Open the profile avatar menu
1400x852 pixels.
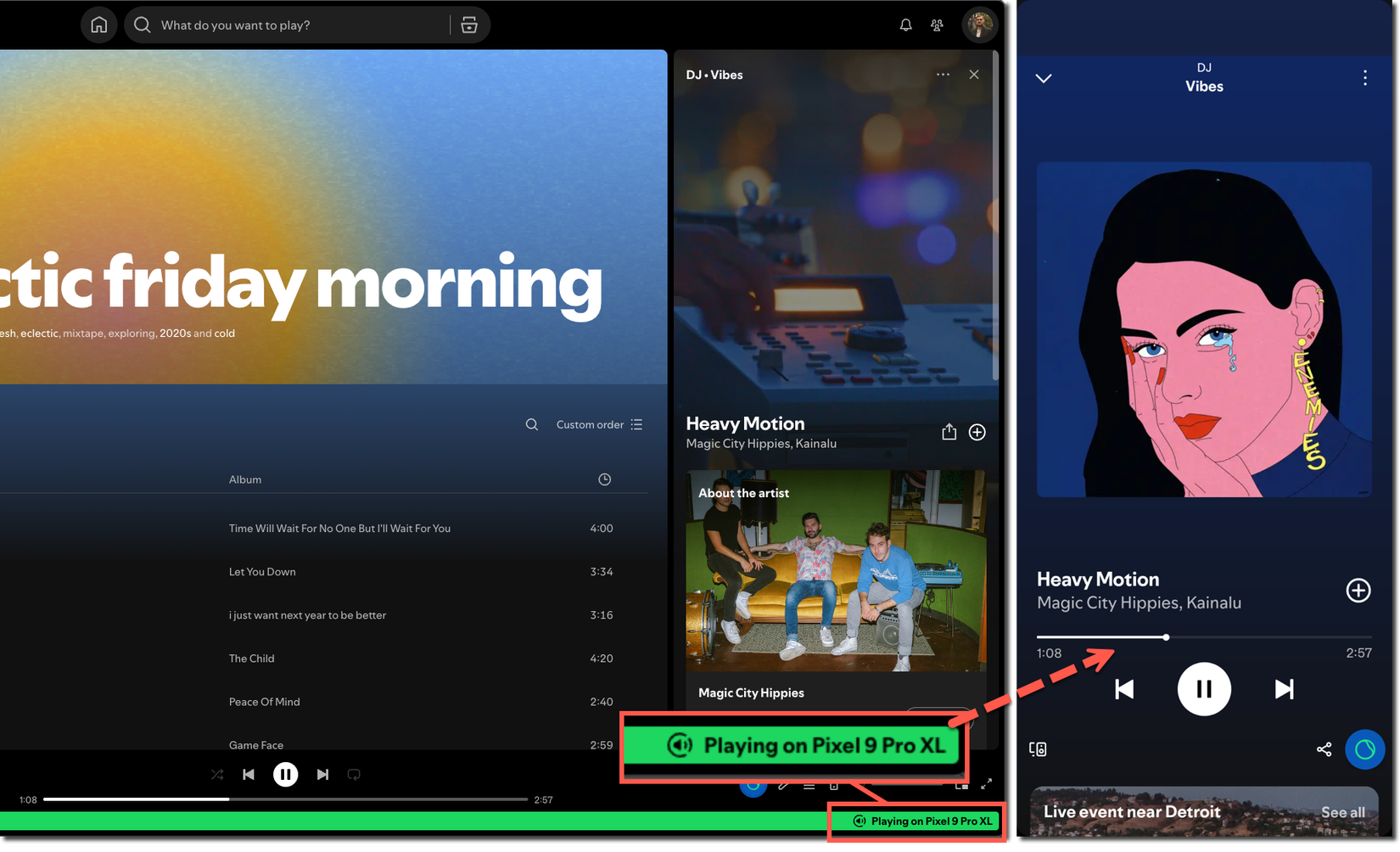(979, 25)
